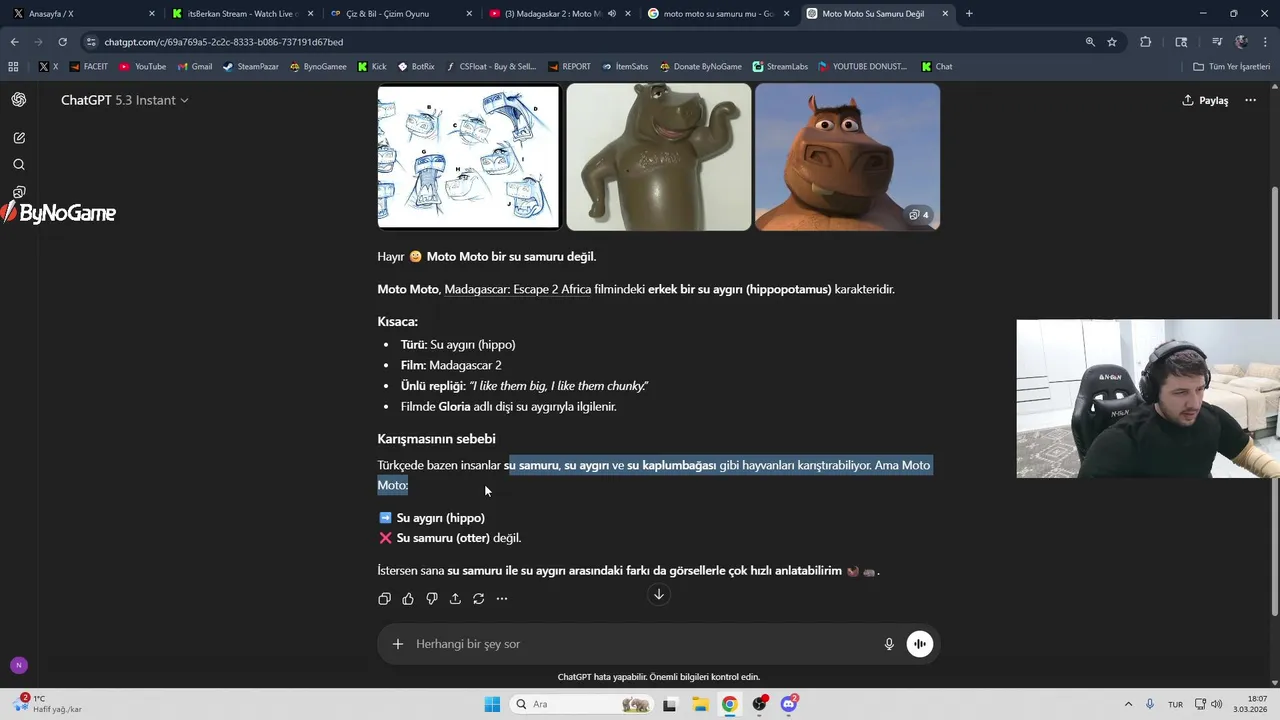The width and height of the screenshot is (1280, 720).
Task: Jump to bottom with the down-arrow button
Action: (658, 594)
